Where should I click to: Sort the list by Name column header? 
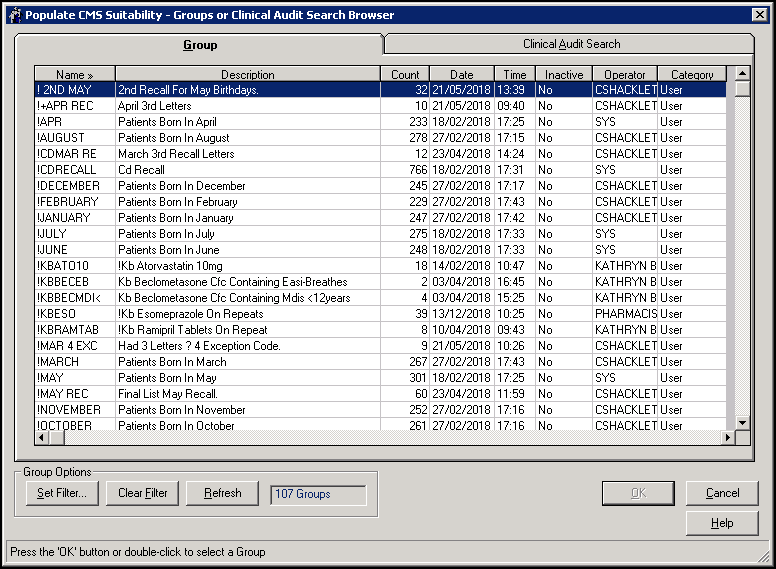(75, 75)
